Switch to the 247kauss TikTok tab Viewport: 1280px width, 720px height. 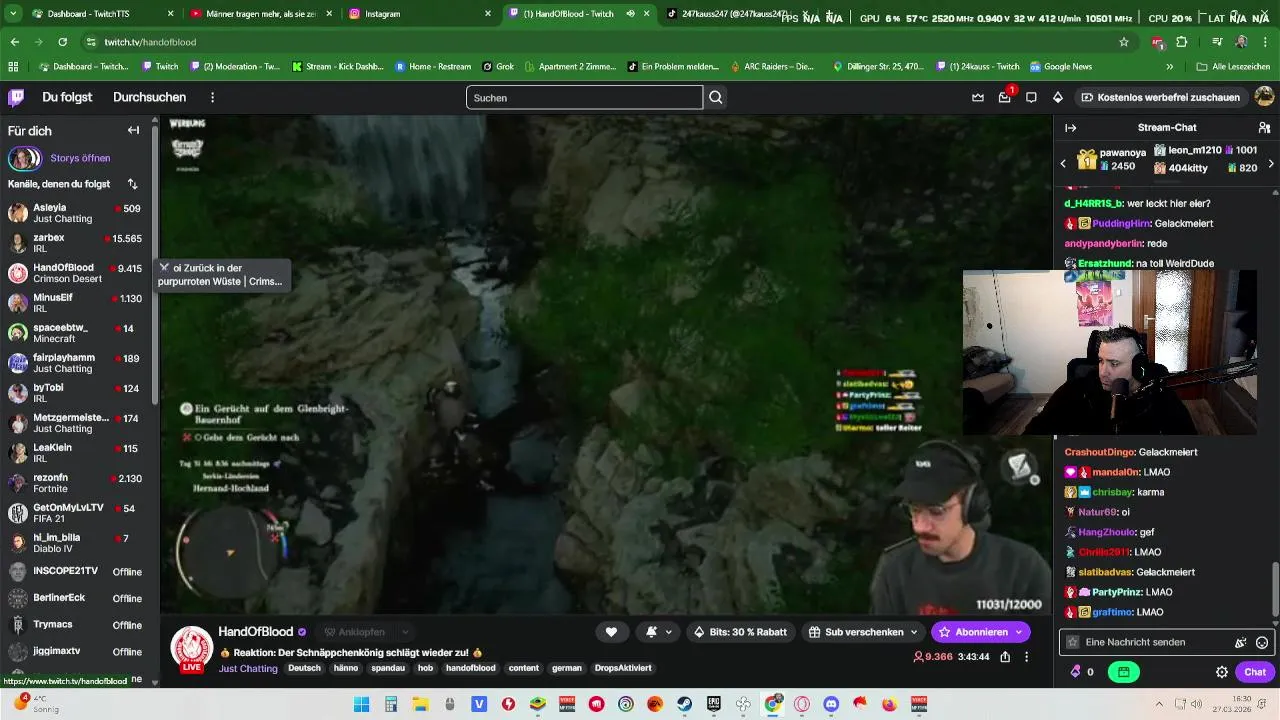pyautogui.click(x=735, y=14)
